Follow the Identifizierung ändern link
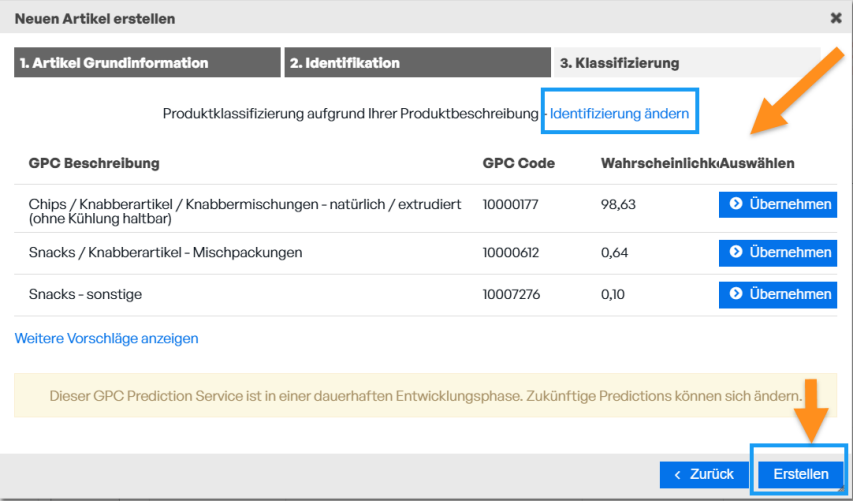This screenshot has height=501, width=853. point(619,114)
